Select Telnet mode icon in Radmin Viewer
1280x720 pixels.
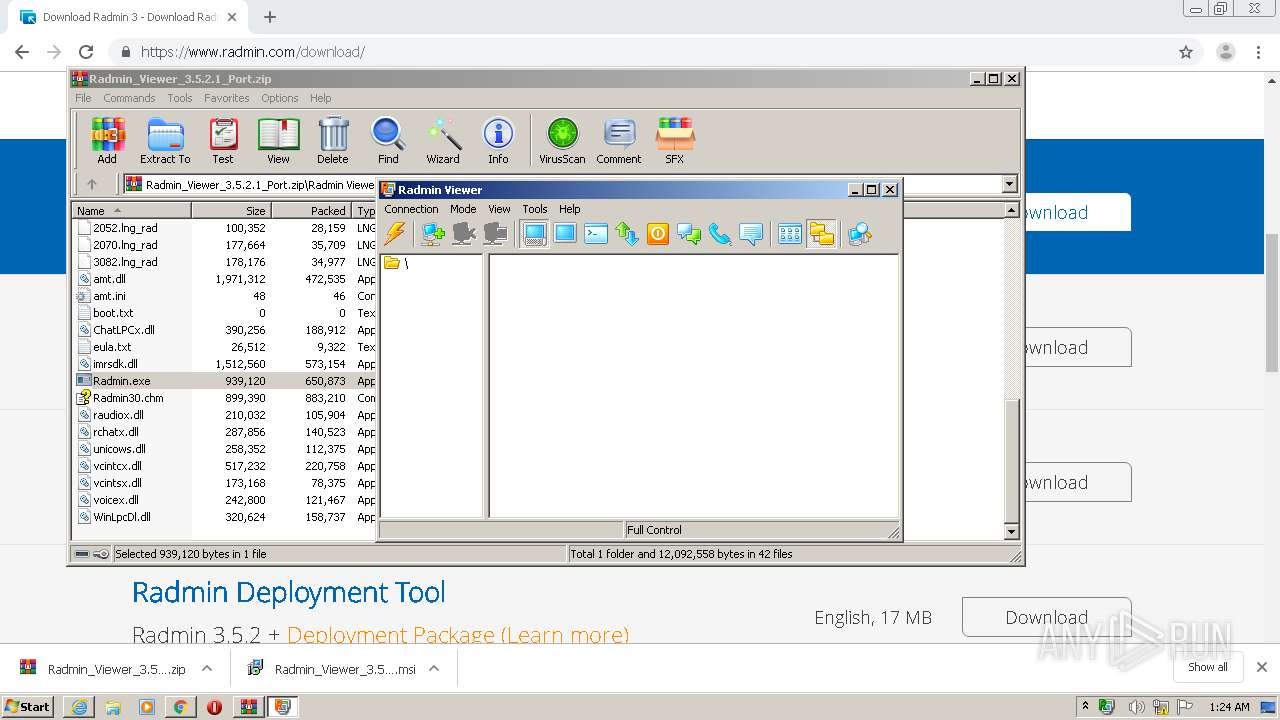tap(596, 234)
